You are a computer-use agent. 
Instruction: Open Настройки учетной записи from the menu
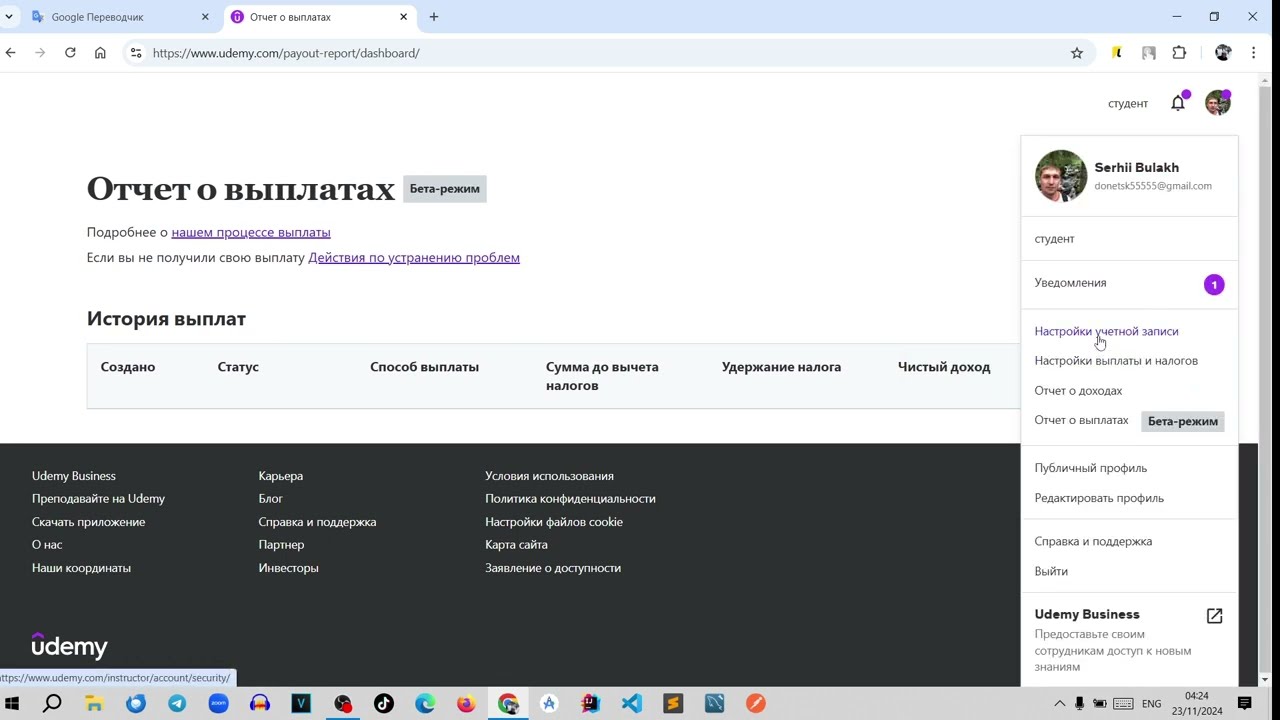(x=1106, y=331)
